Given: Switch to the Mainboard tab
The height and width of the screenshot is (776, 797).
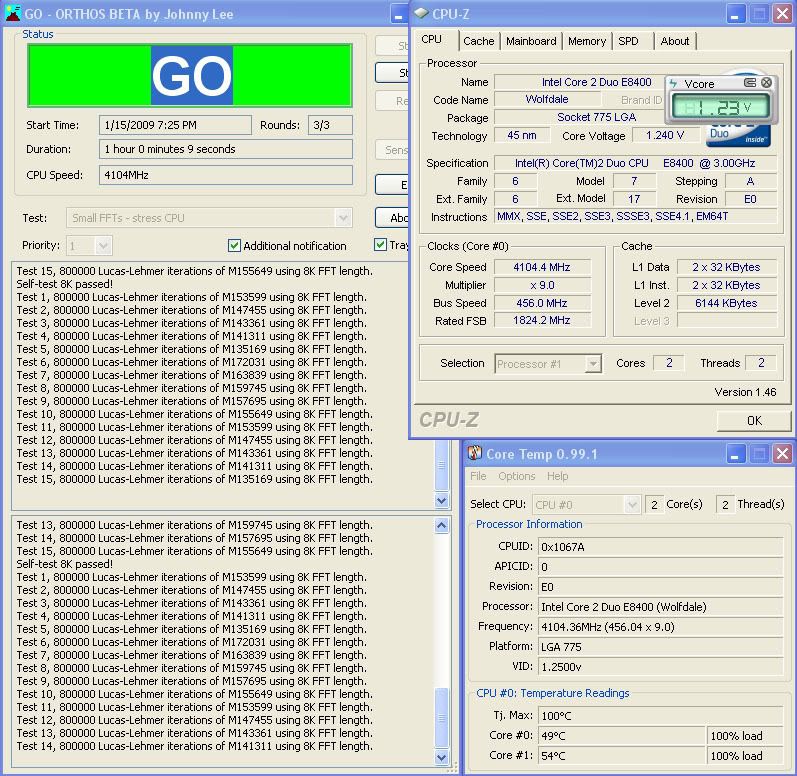Looking at the screenshot, I should (531, 41).
